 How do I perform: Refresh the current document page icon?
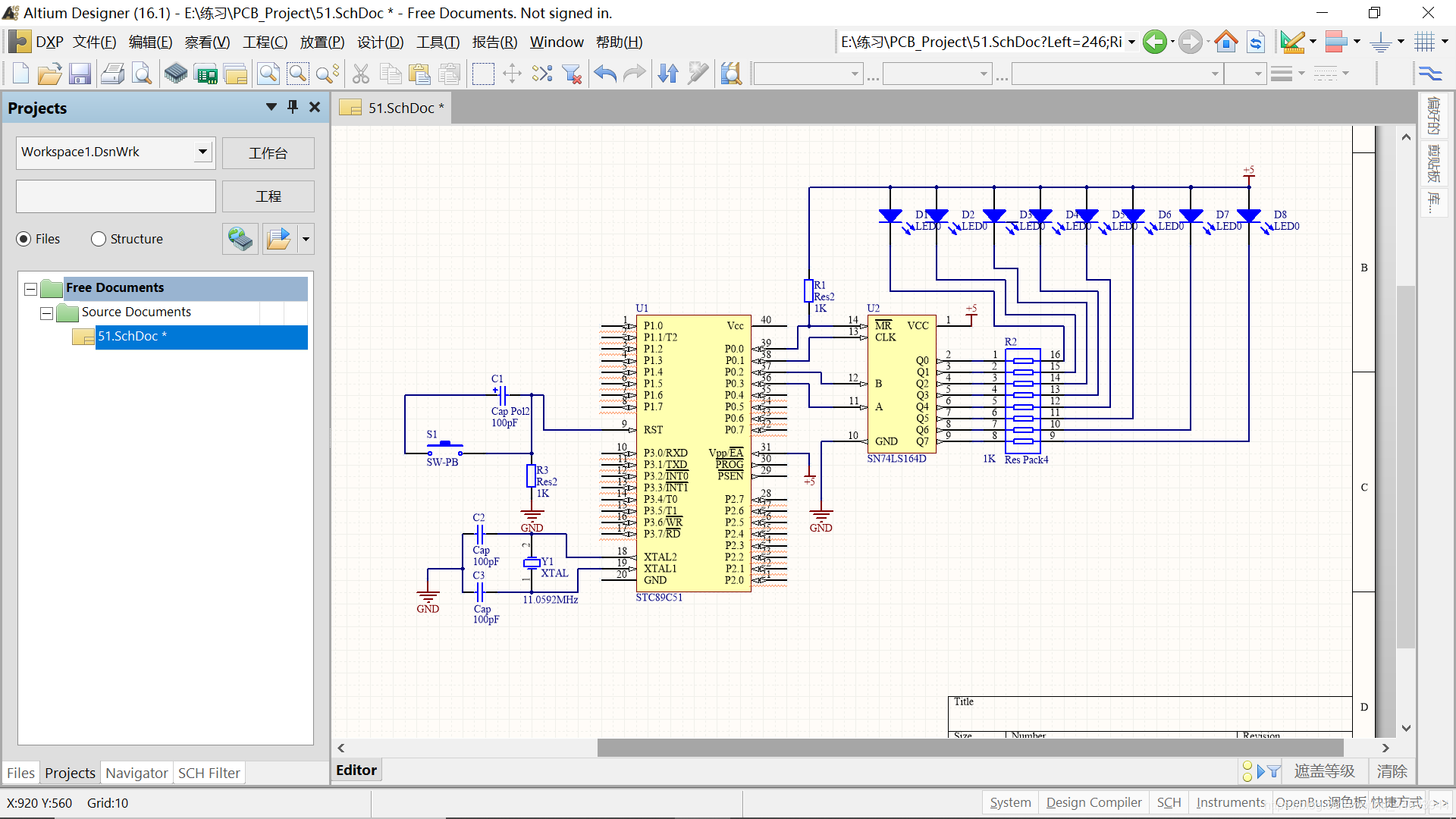coord(1256,42)
